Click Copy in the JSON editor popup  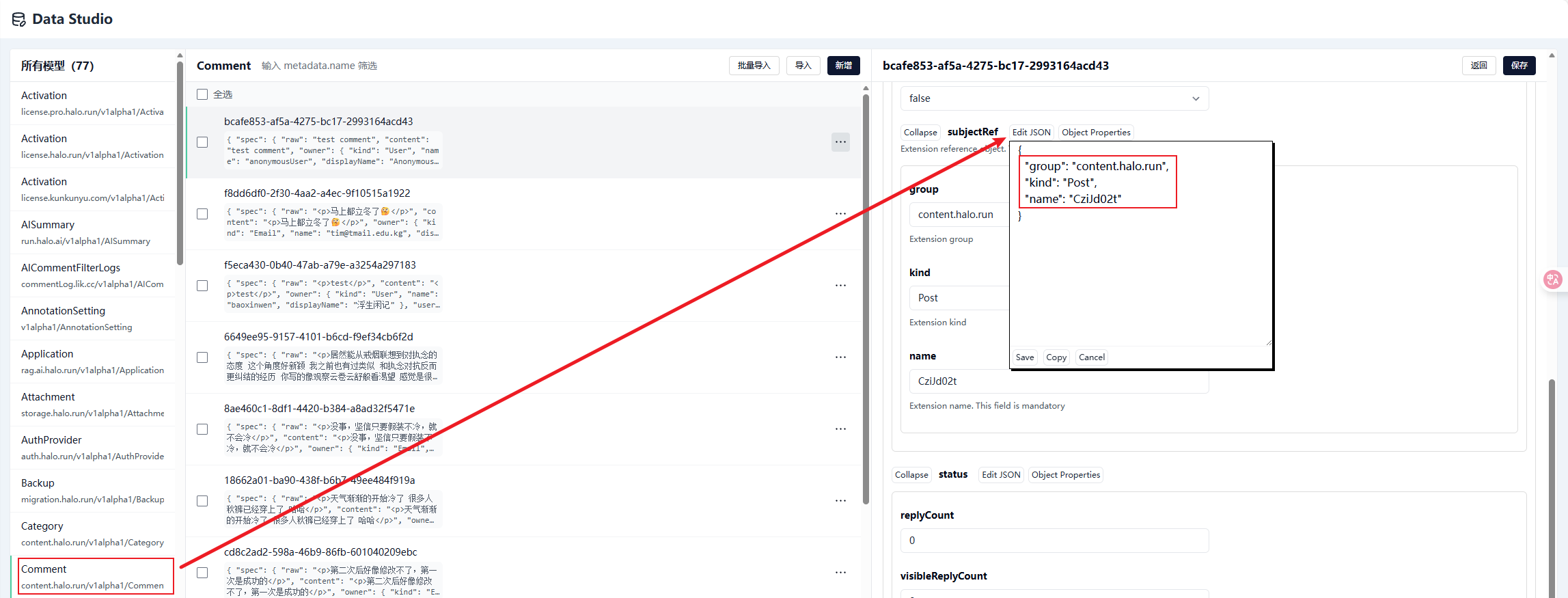click(x=1056, y=357)
